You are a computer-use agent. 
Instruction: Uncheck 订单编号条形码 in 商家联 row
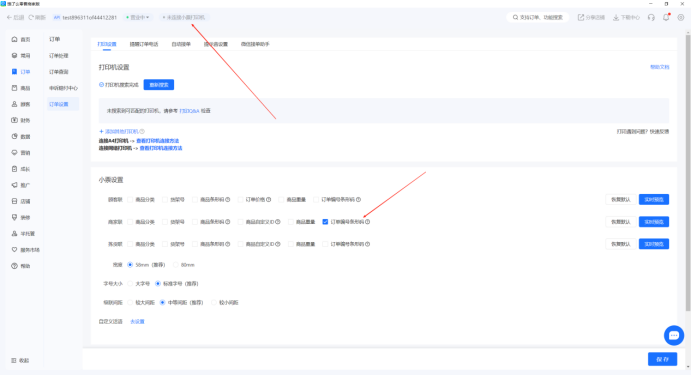tap(325, 222)
